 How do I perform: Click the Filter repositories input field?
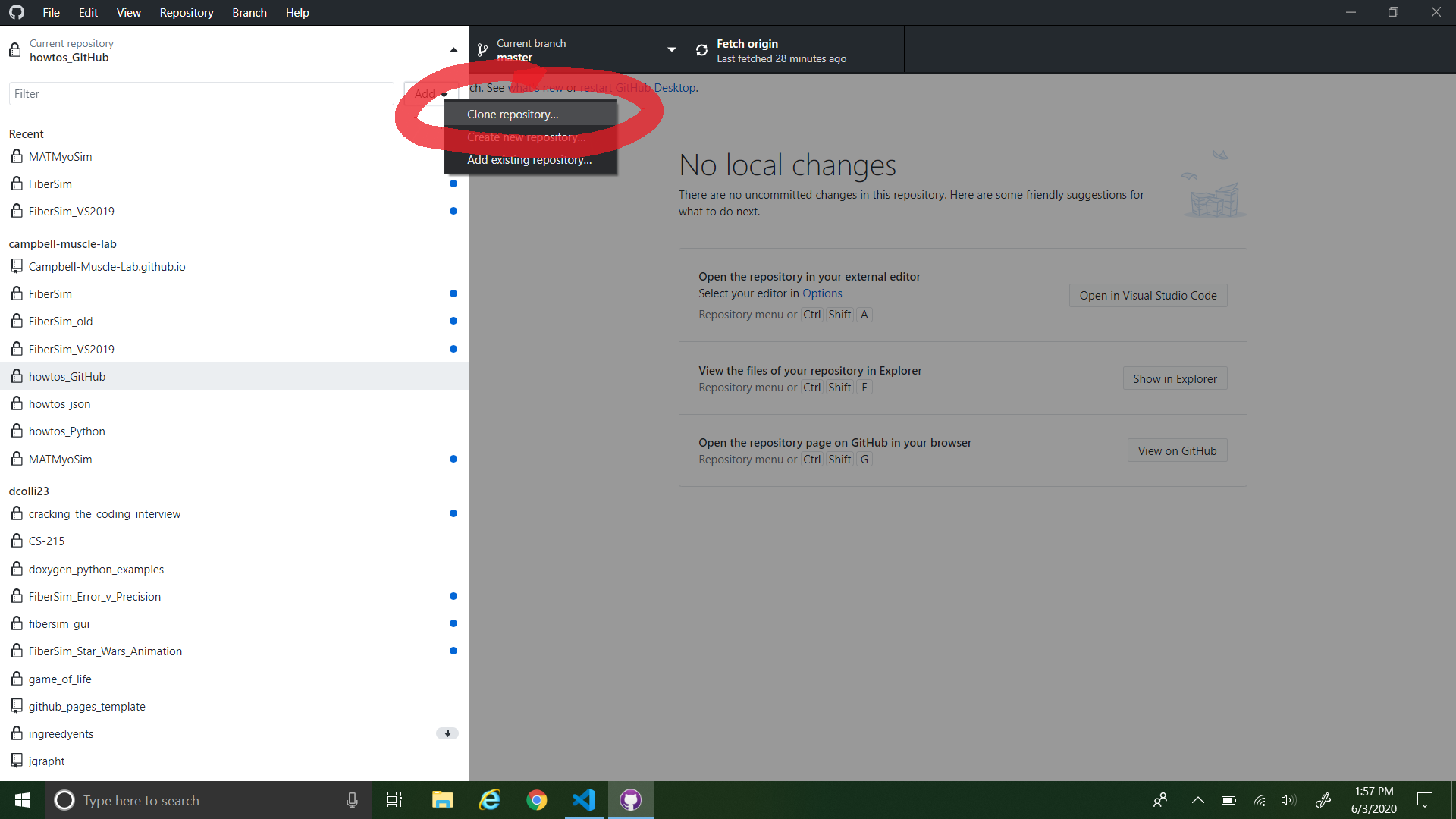click(201, 93)
